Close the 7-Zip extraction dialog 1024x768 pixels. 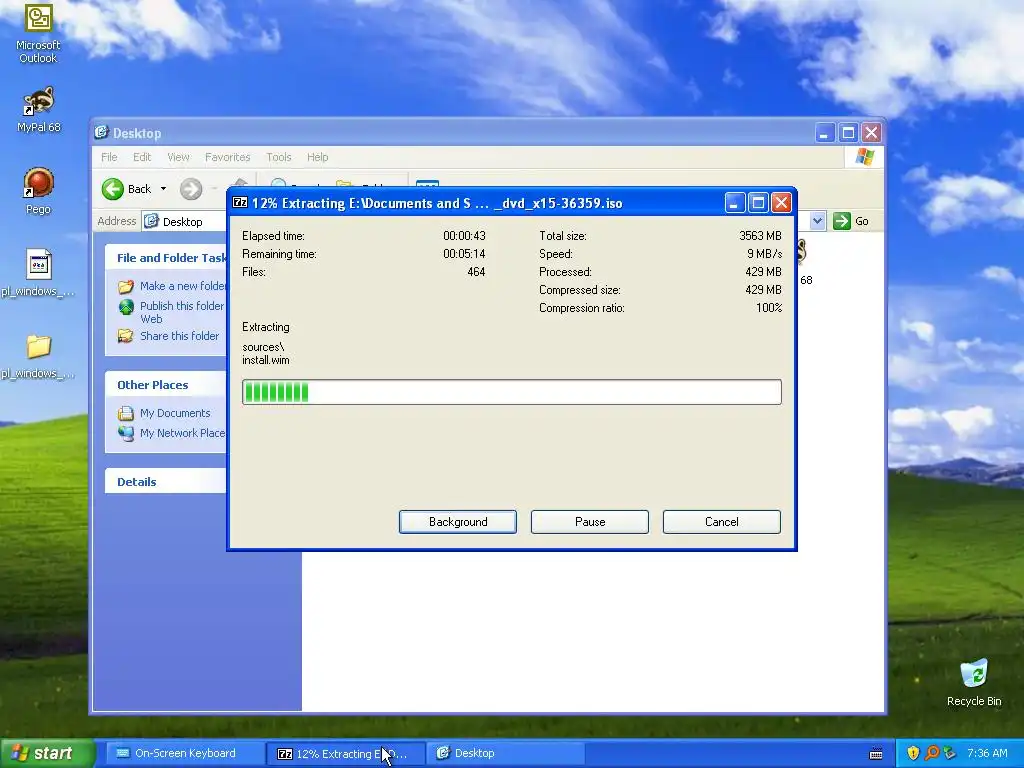coord(781,202)
